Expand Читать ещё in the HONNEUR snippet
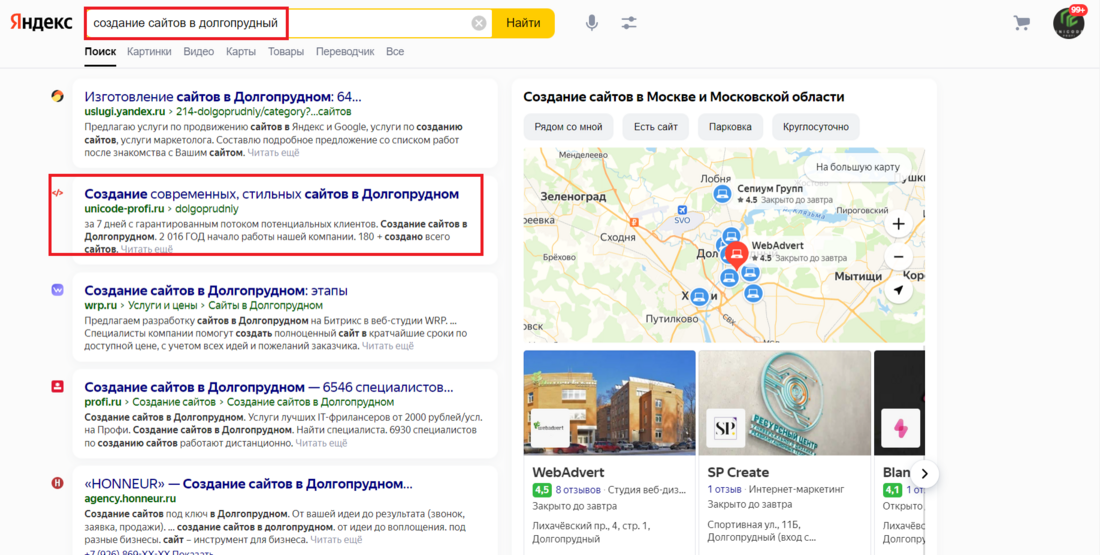This screenshot has width=1100, height=555. tap(336, 540)
